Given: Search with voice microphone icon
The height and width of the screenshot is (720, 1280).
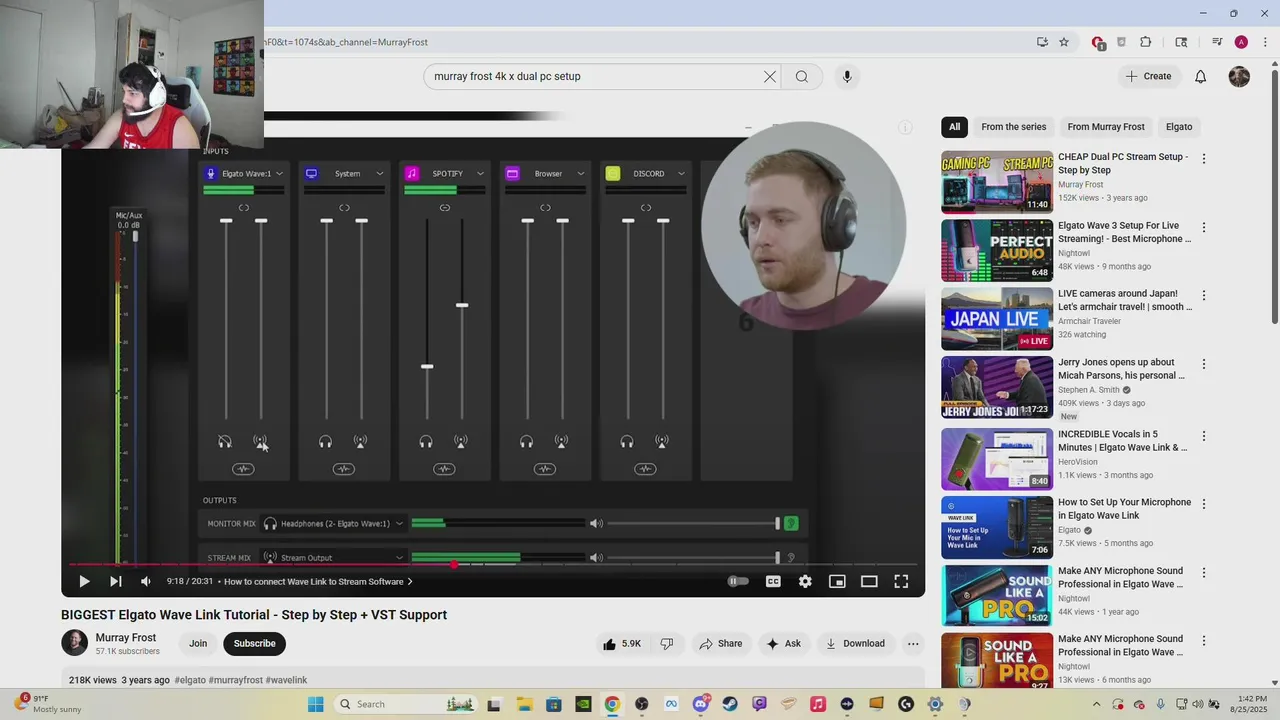Looking at the screenshot, I should click(847, 76).
